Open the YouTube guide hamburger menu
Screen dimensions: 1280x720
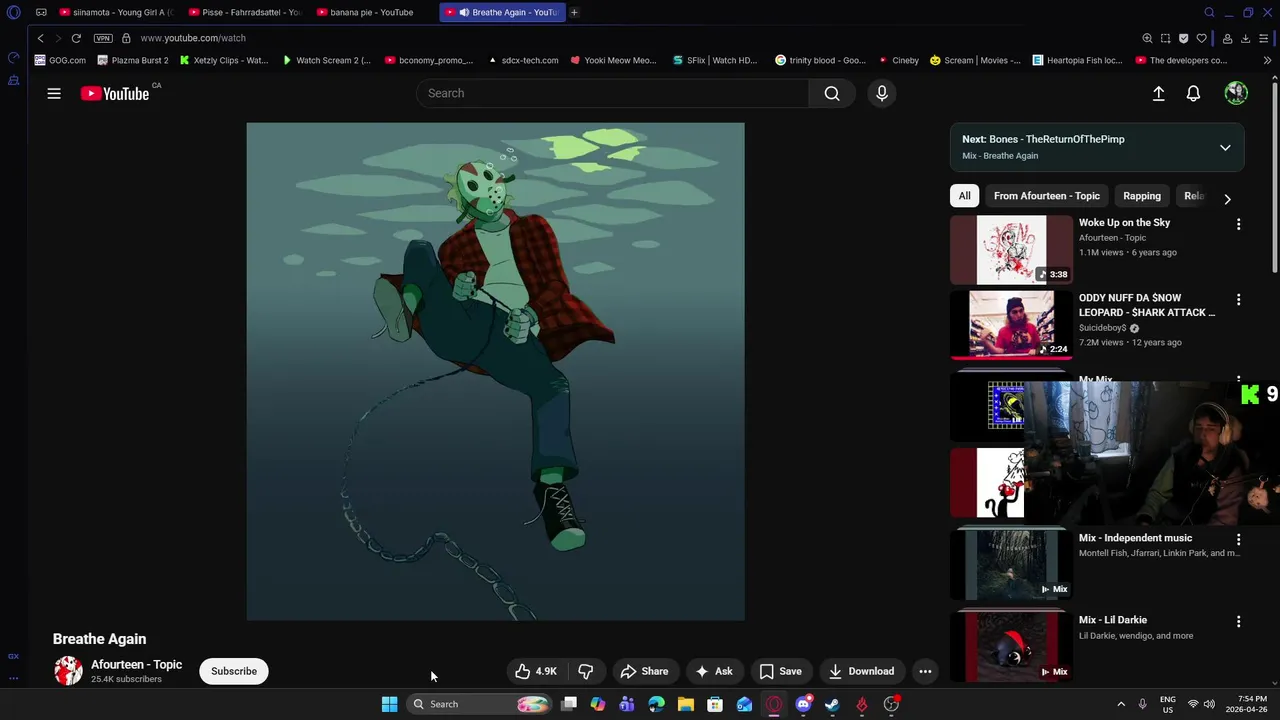54,93
